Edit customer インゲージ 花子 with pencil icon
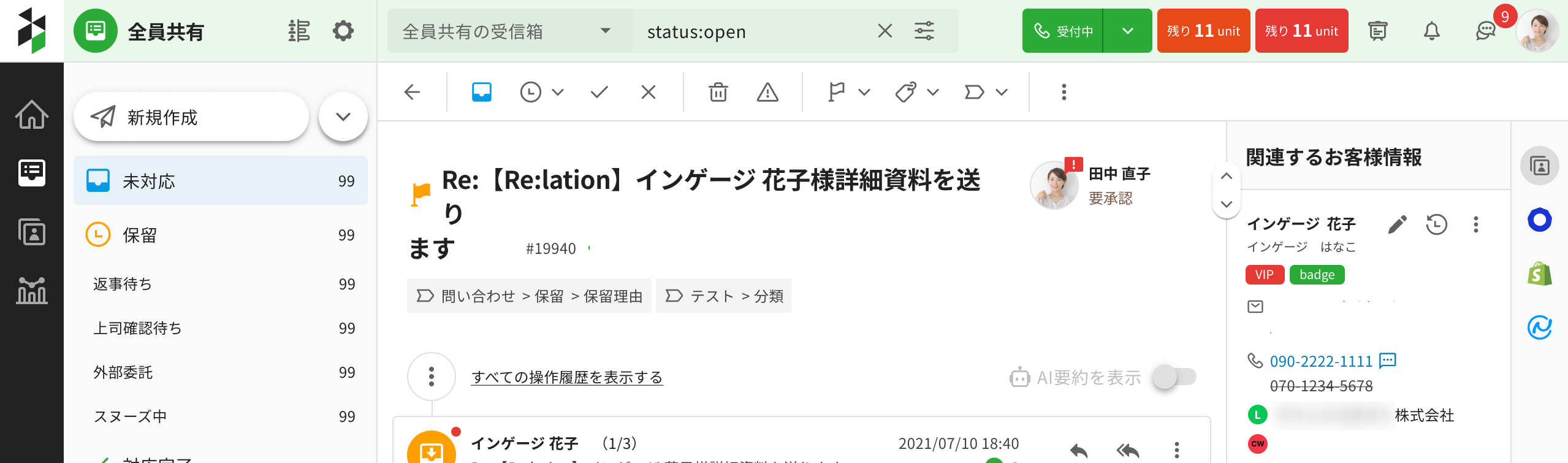1568x463 pixels. (1397, 224)
